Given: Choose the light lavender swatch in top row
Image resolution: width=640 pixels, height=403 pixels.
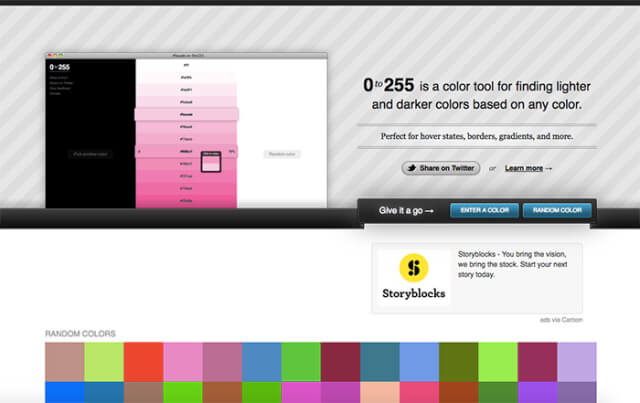Looking at the screenshot, I should tap(577, 362).
